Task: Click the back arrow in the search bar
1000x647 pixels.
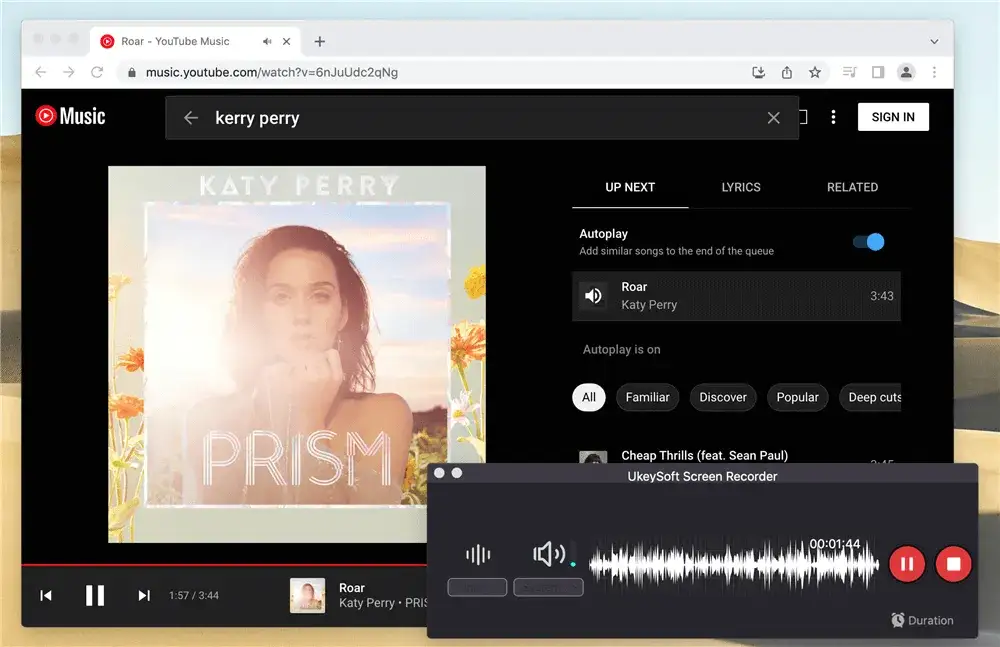Action: (190, 117)
